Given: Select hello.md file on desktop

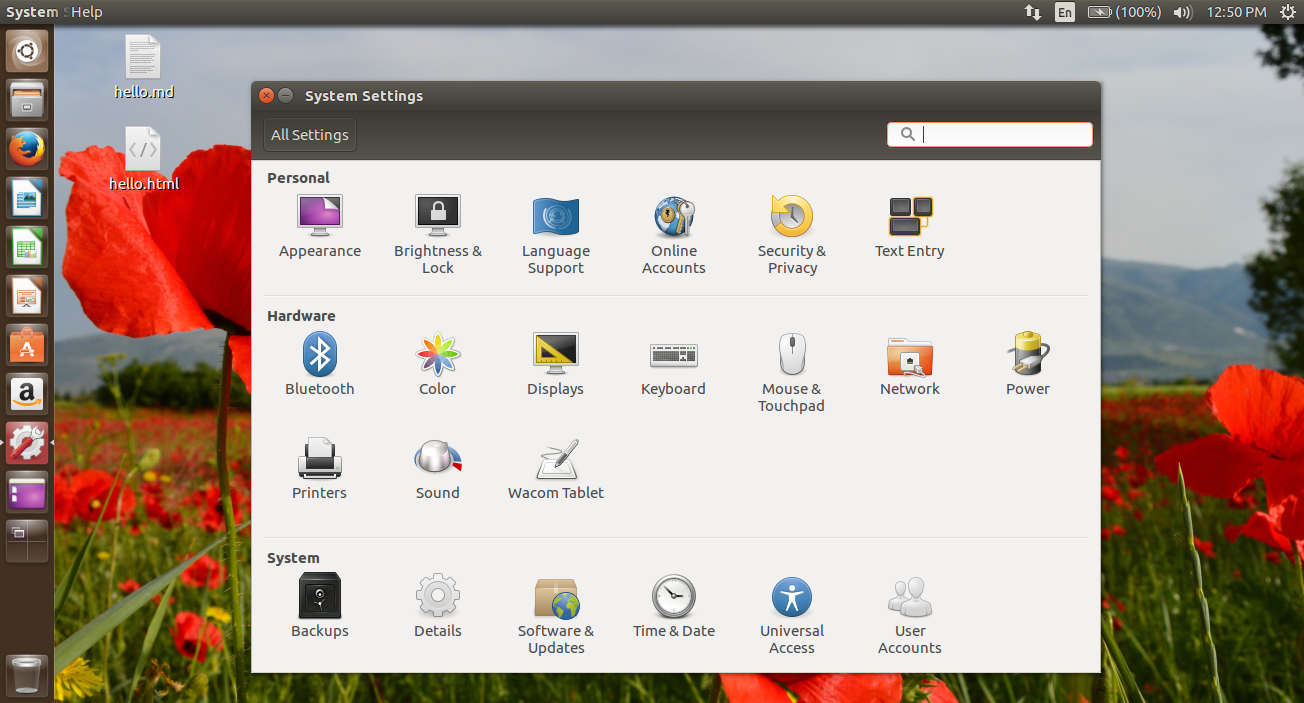Looking at the screenshot, I should 143,67.
